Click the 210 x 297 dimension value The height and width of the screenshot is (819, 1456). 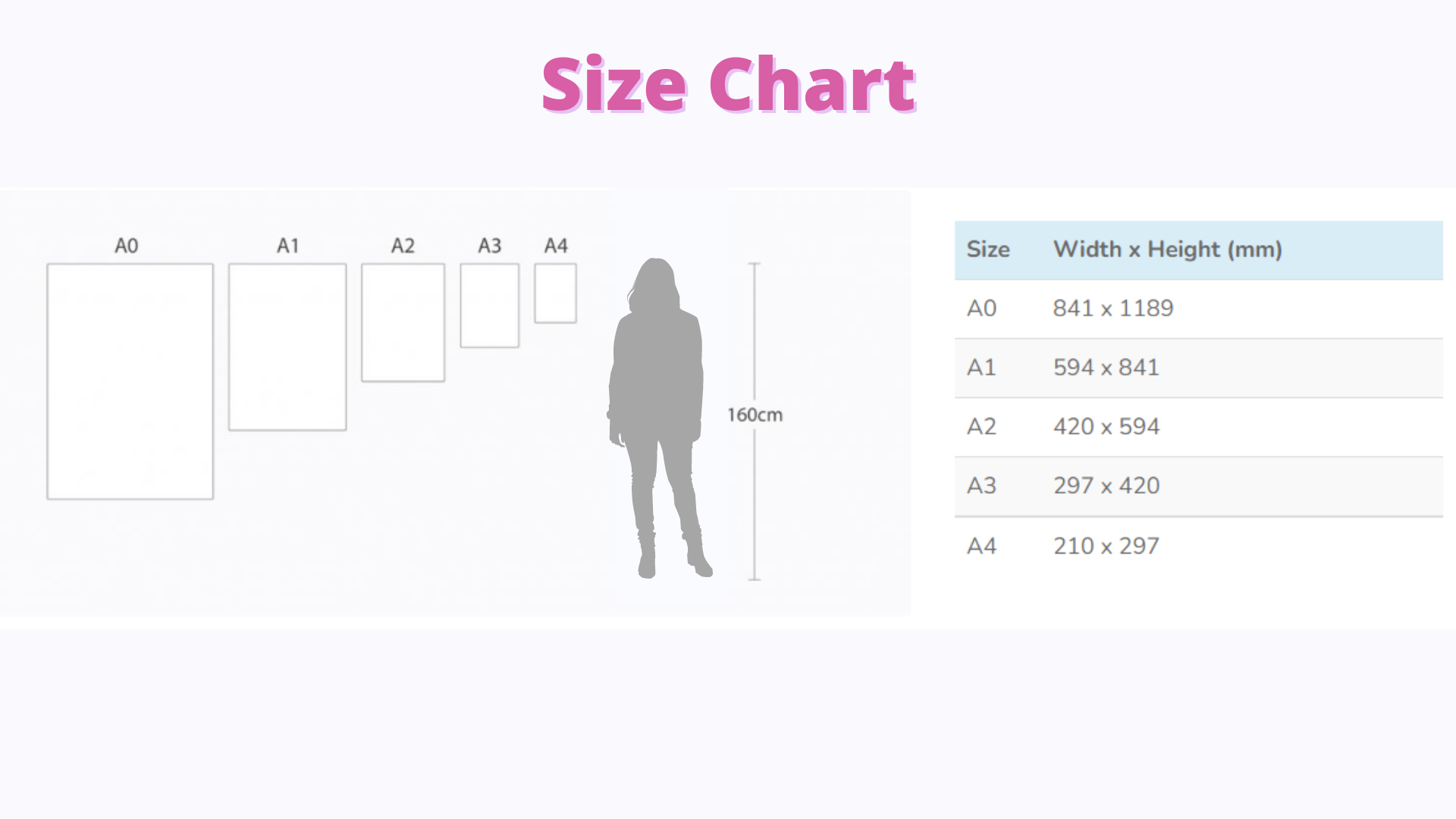point(1106,546)
